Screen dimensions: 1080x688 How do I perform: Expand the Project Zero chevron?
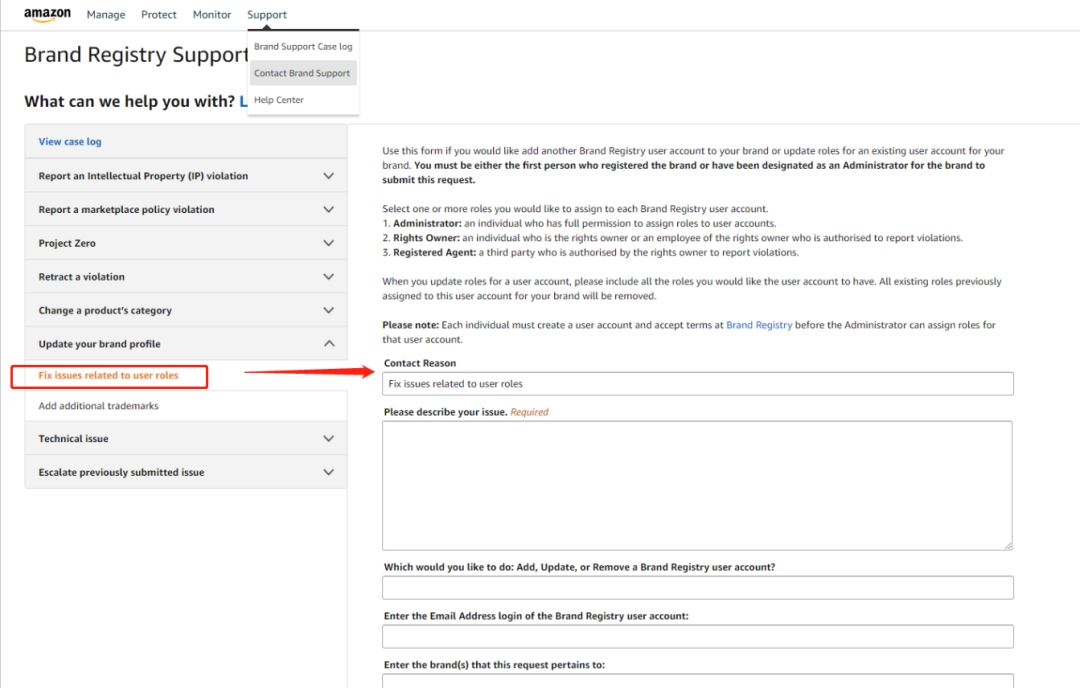(x=329, y=243)
